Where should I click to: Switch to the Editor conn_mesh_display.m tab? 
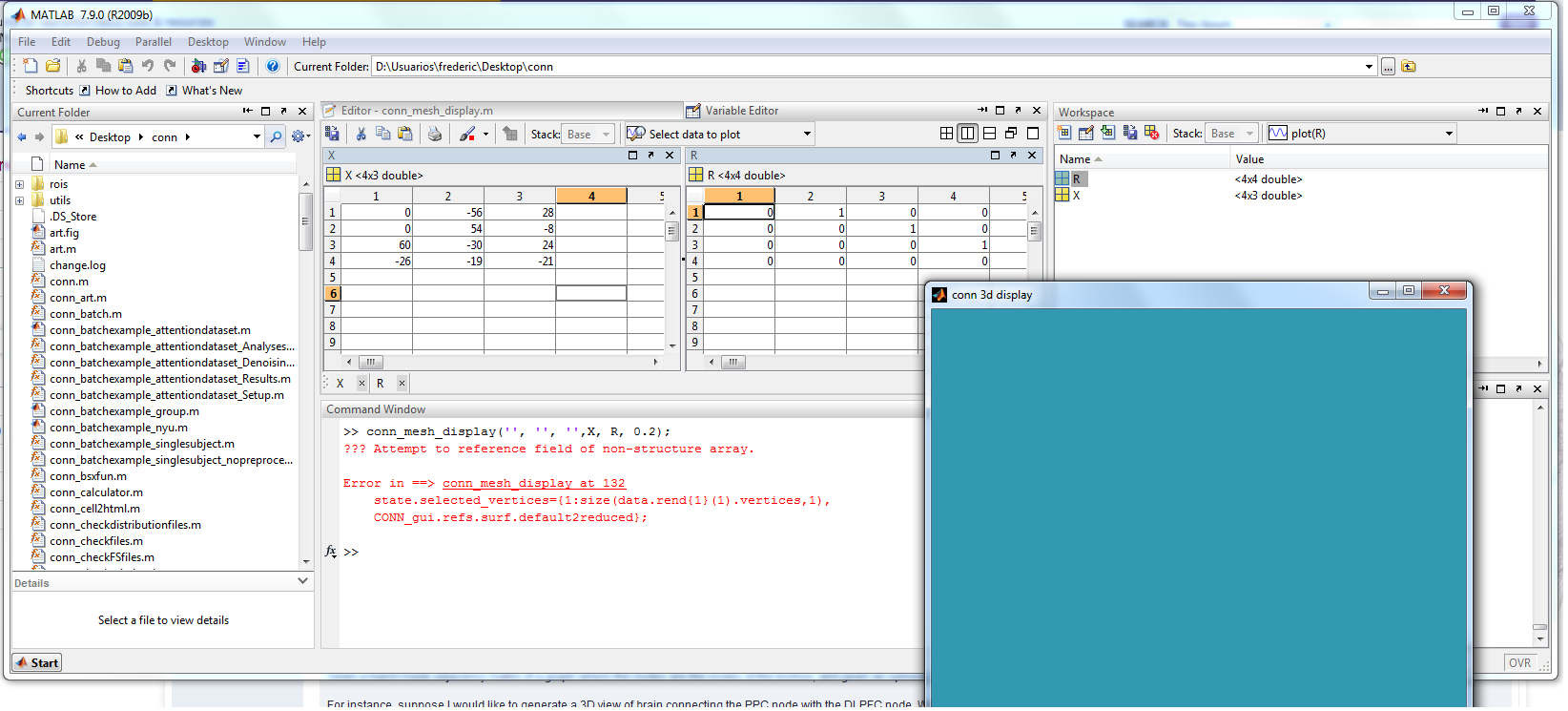coord(416,111)
